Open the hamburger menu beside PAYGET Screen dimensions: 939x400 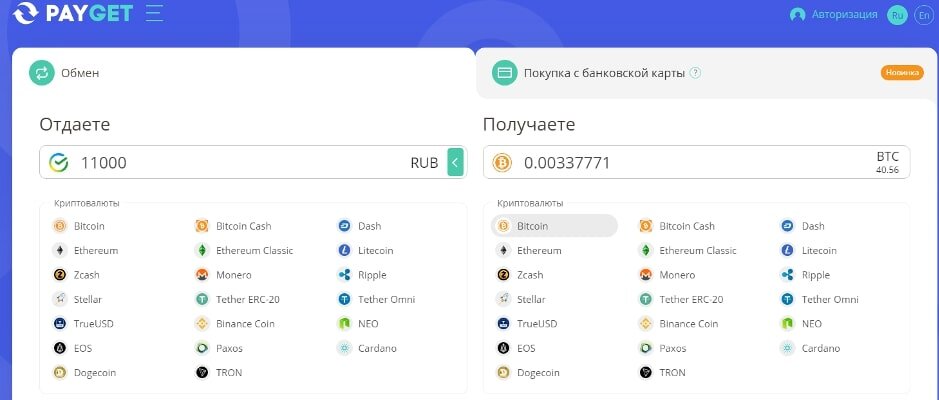(155, 13)
